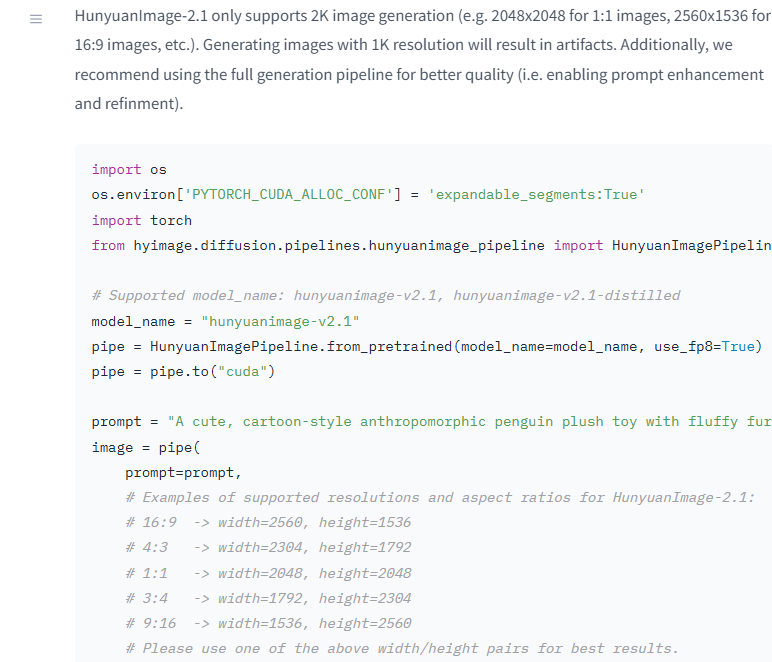772x662 pixels.
Task: Click the pipe.to("cuda") line
Action: [x=183, y=372]
